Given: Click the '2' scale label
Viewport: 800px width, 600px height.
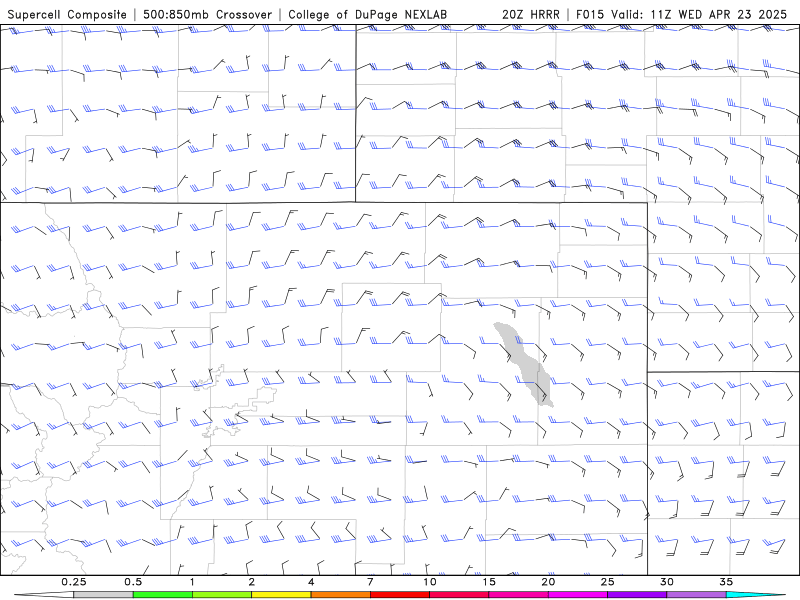Looking at the screenshot, I should [252, 582].
